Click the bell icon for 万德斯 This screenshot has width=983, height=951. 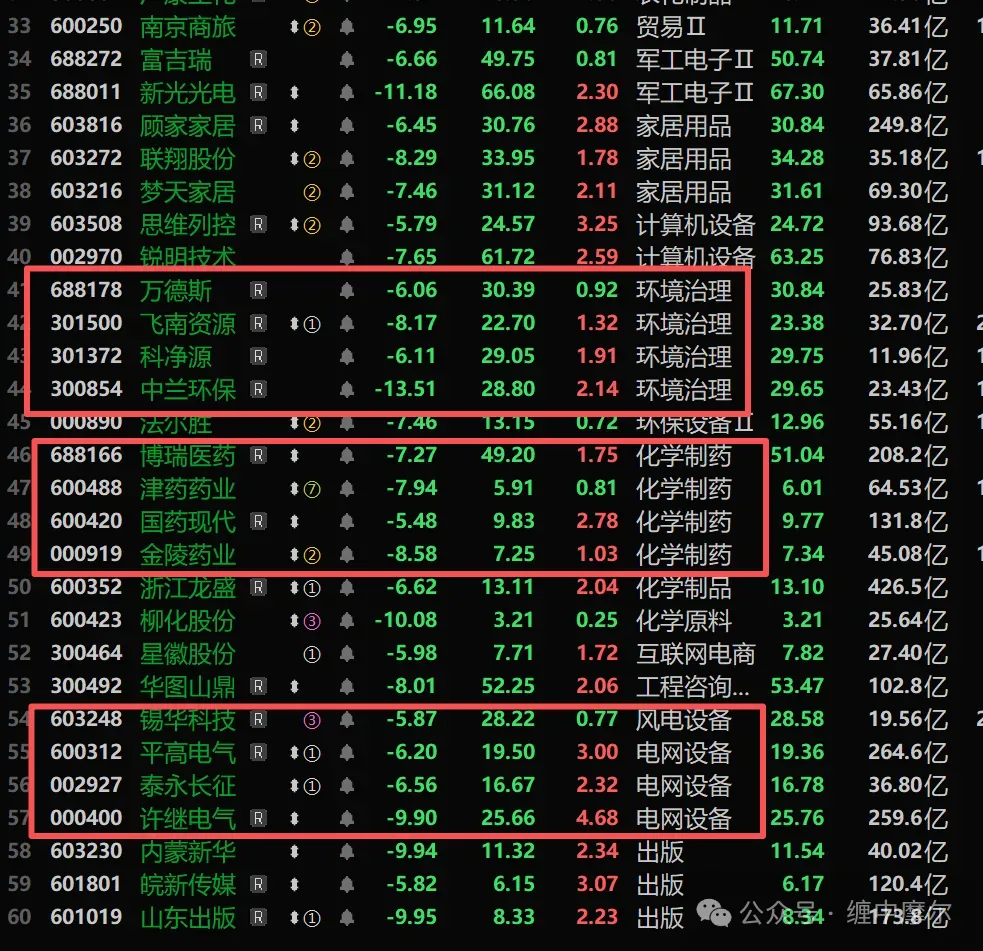tap(347, 290)
